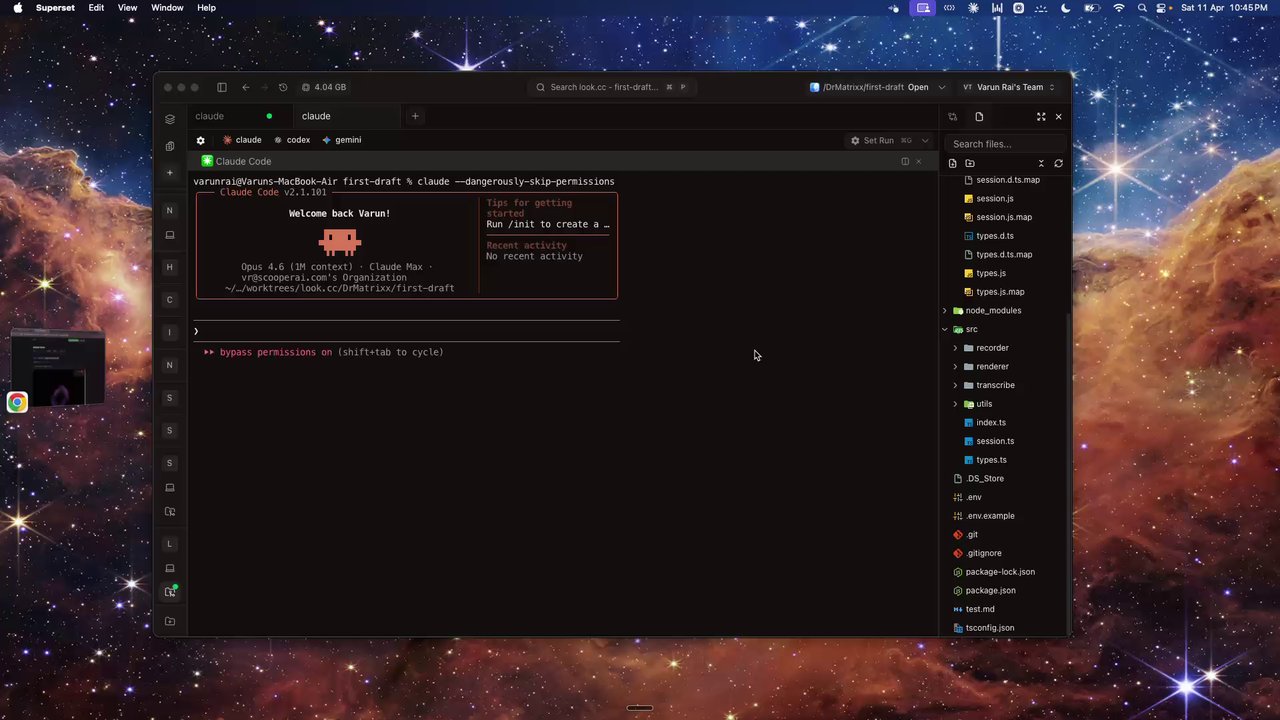Create a new file with the file-plus icon
This screenshot has width=1280, height=720.
click(x=952, y=163)
